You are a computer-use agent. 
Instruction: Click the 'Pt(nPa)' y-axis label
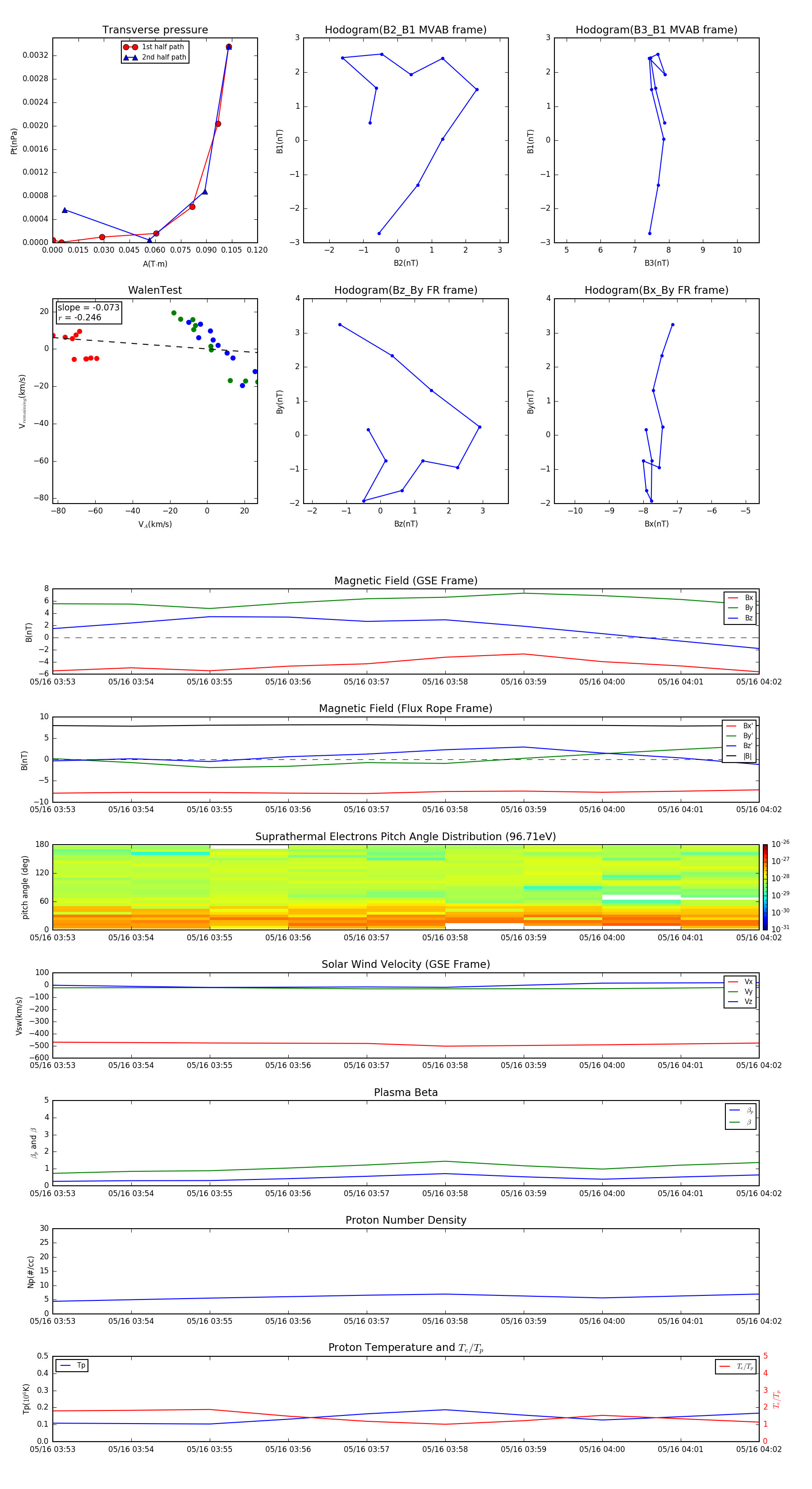click(x=14, y=140)
